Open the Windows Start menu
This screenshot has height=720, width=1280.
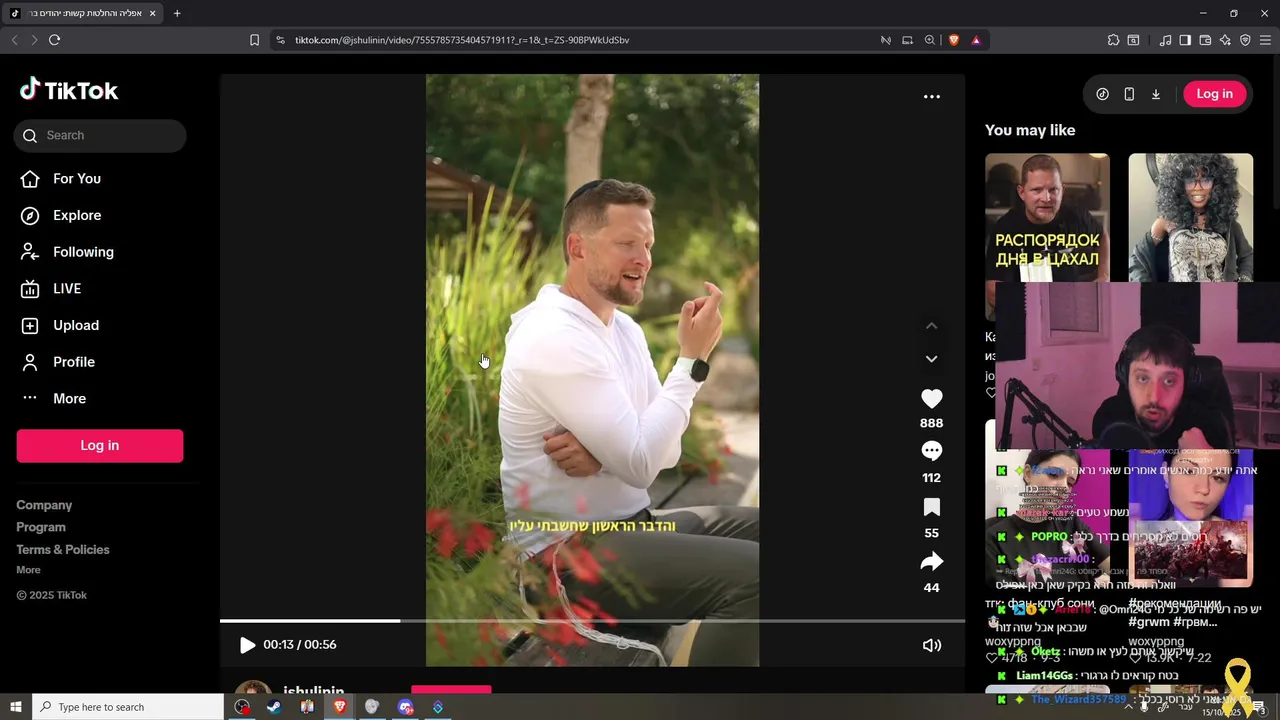16,707
